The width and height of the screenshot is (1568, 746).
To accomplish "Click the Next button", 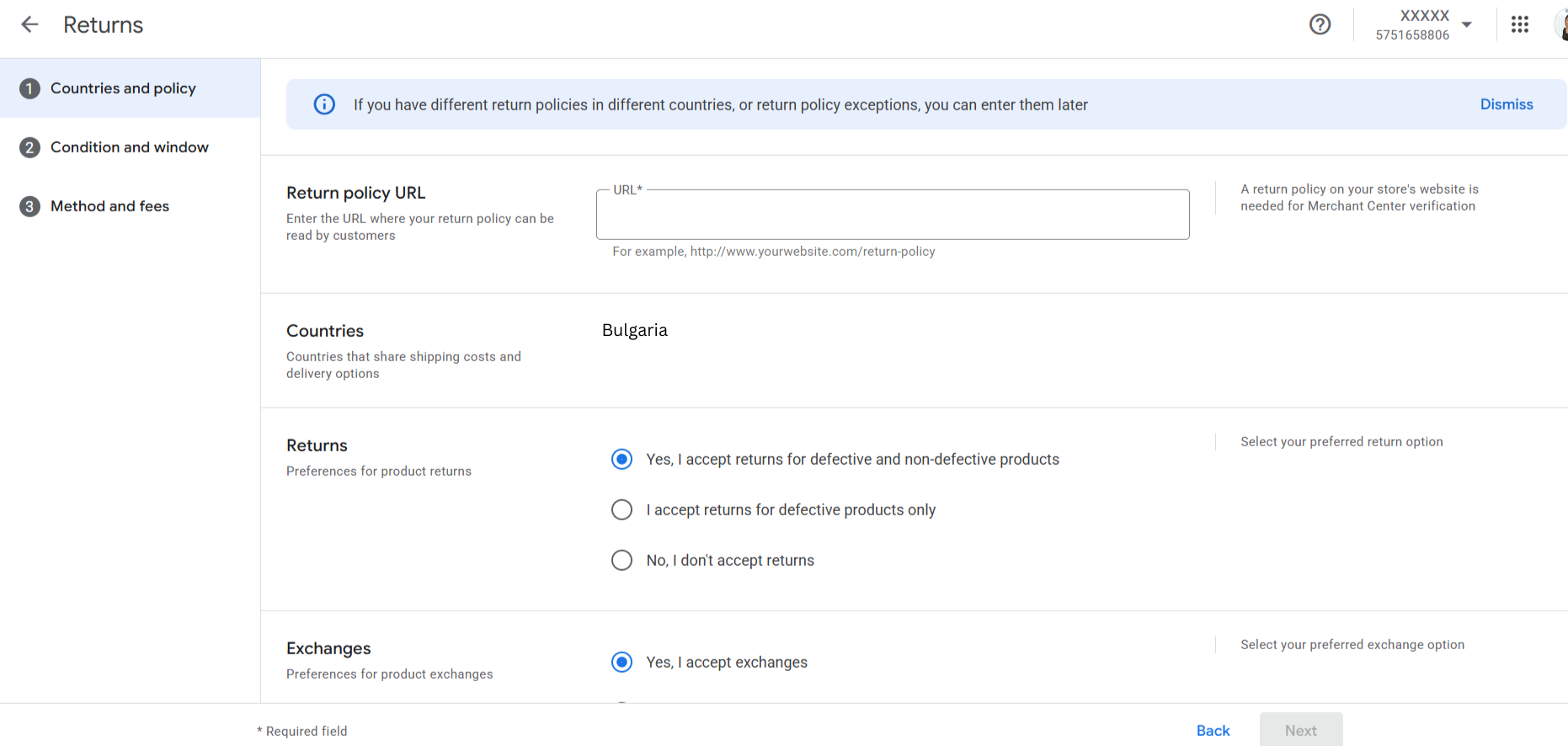I will [1301, 731].
